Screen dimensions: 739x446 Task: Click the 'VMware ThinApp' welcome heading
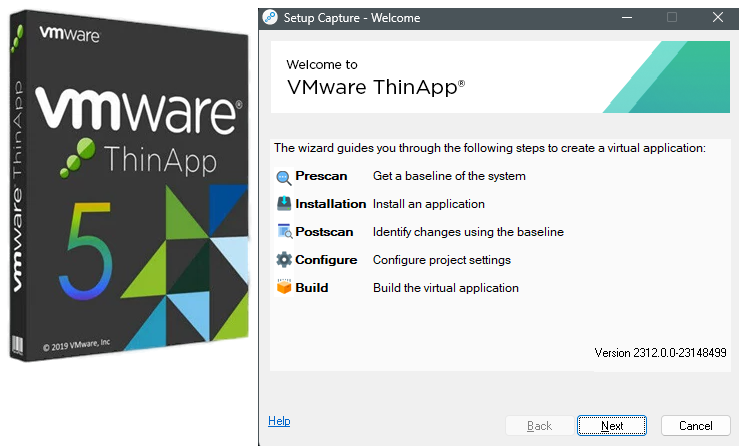376,87
